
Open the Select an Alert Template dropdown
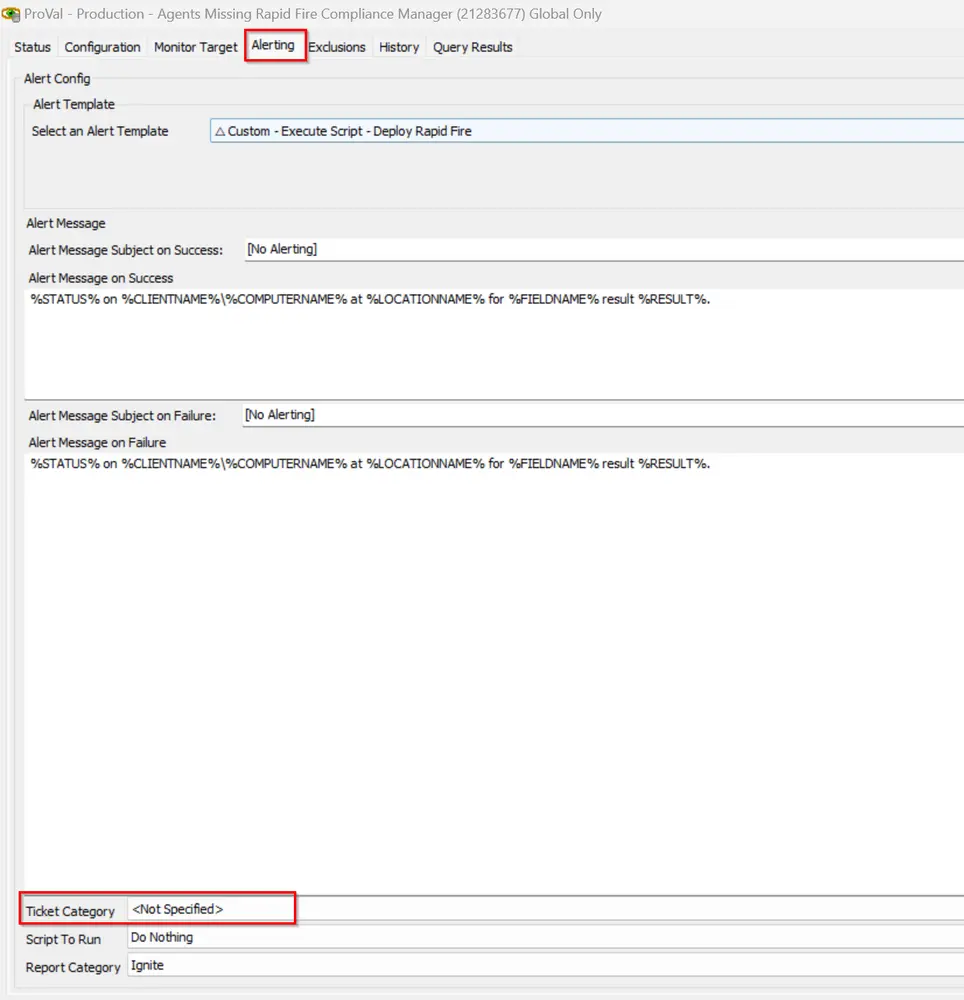[587, 131]
